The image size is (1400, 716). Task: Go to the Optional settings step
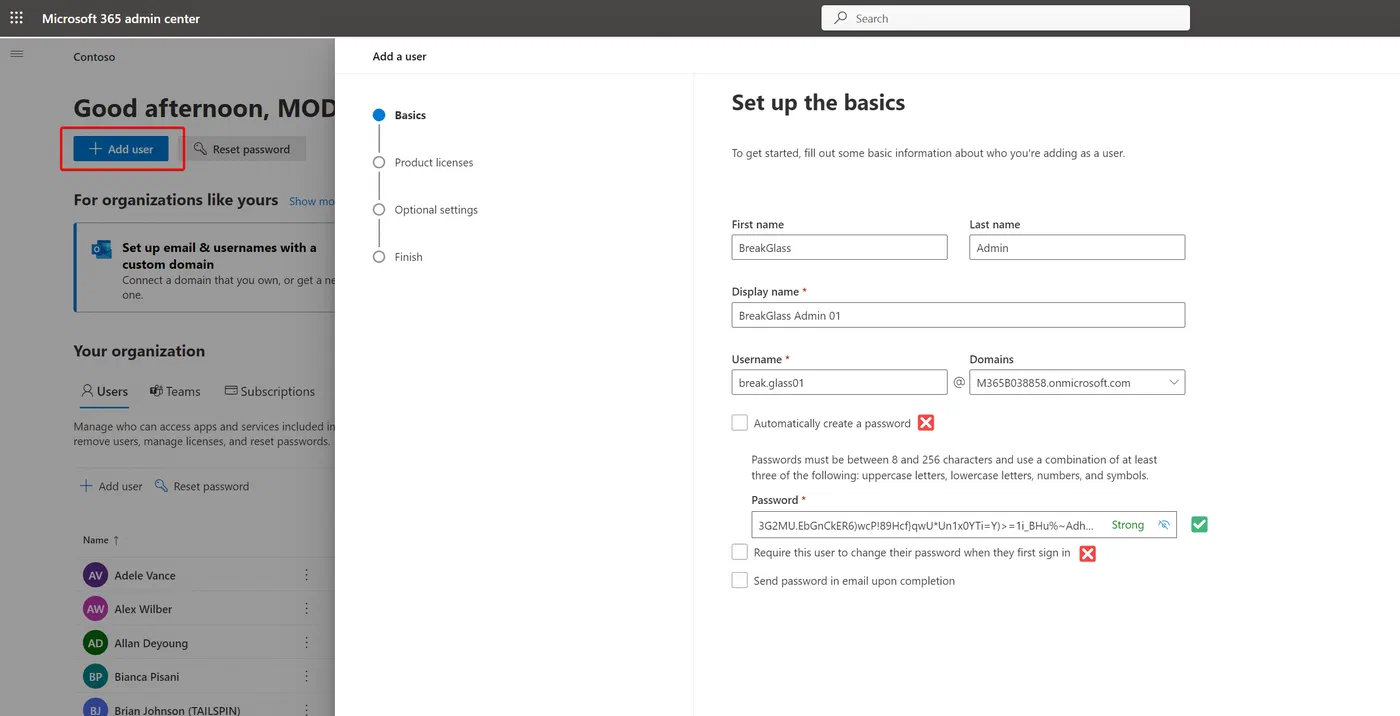[425, 210]
